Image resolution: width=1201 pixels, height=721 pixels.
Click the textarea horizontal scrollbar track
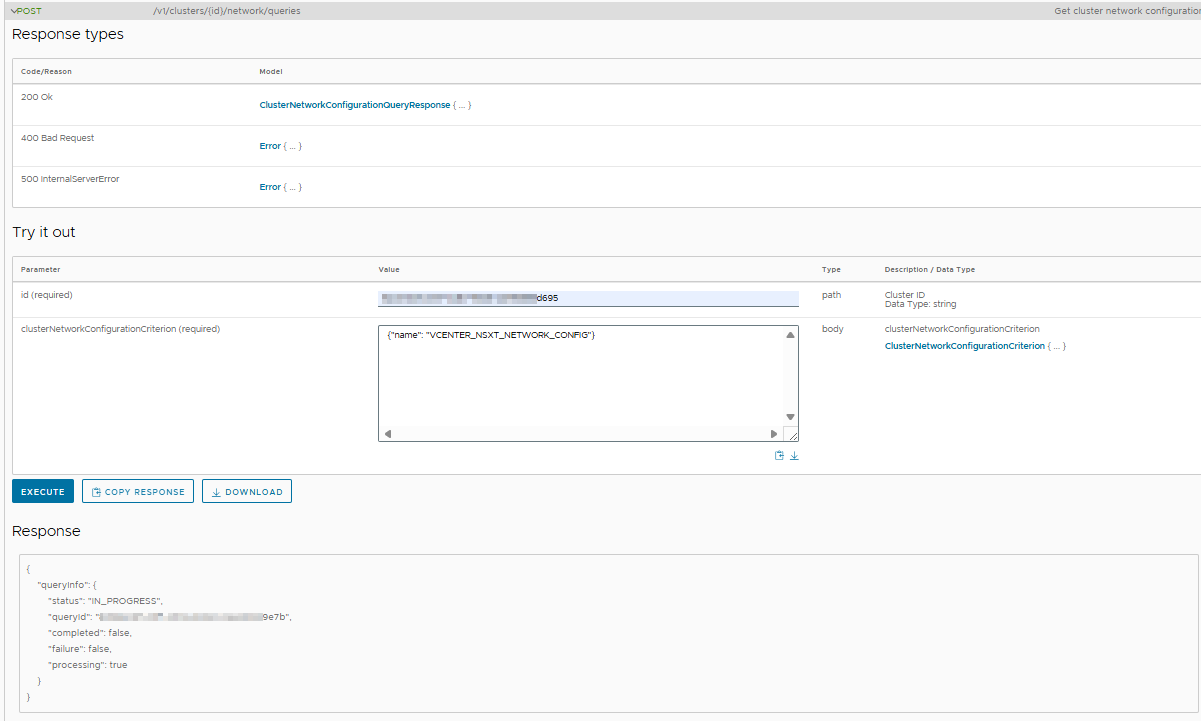pyautogui.click(x=580, y=434)
